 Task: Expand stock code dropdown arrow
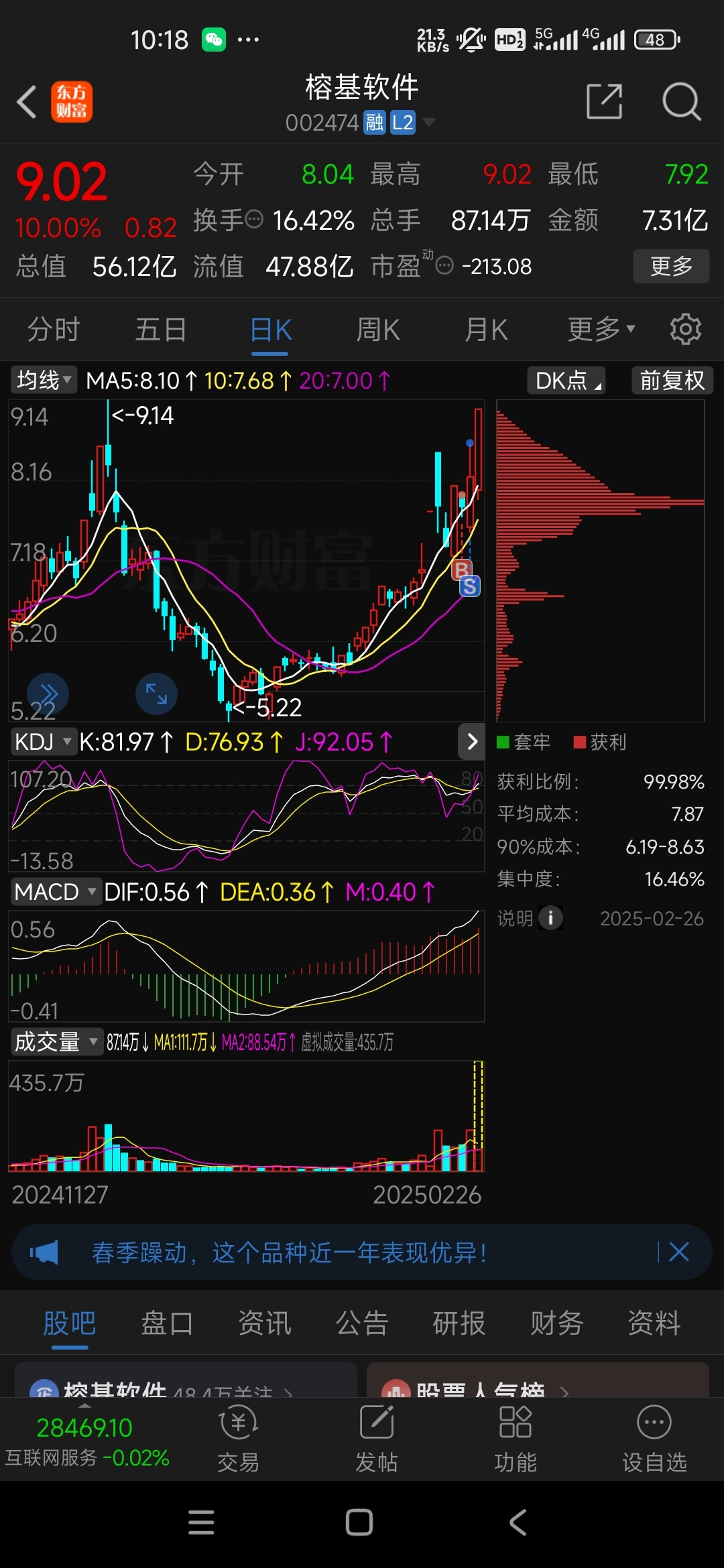tap(428, 123)
